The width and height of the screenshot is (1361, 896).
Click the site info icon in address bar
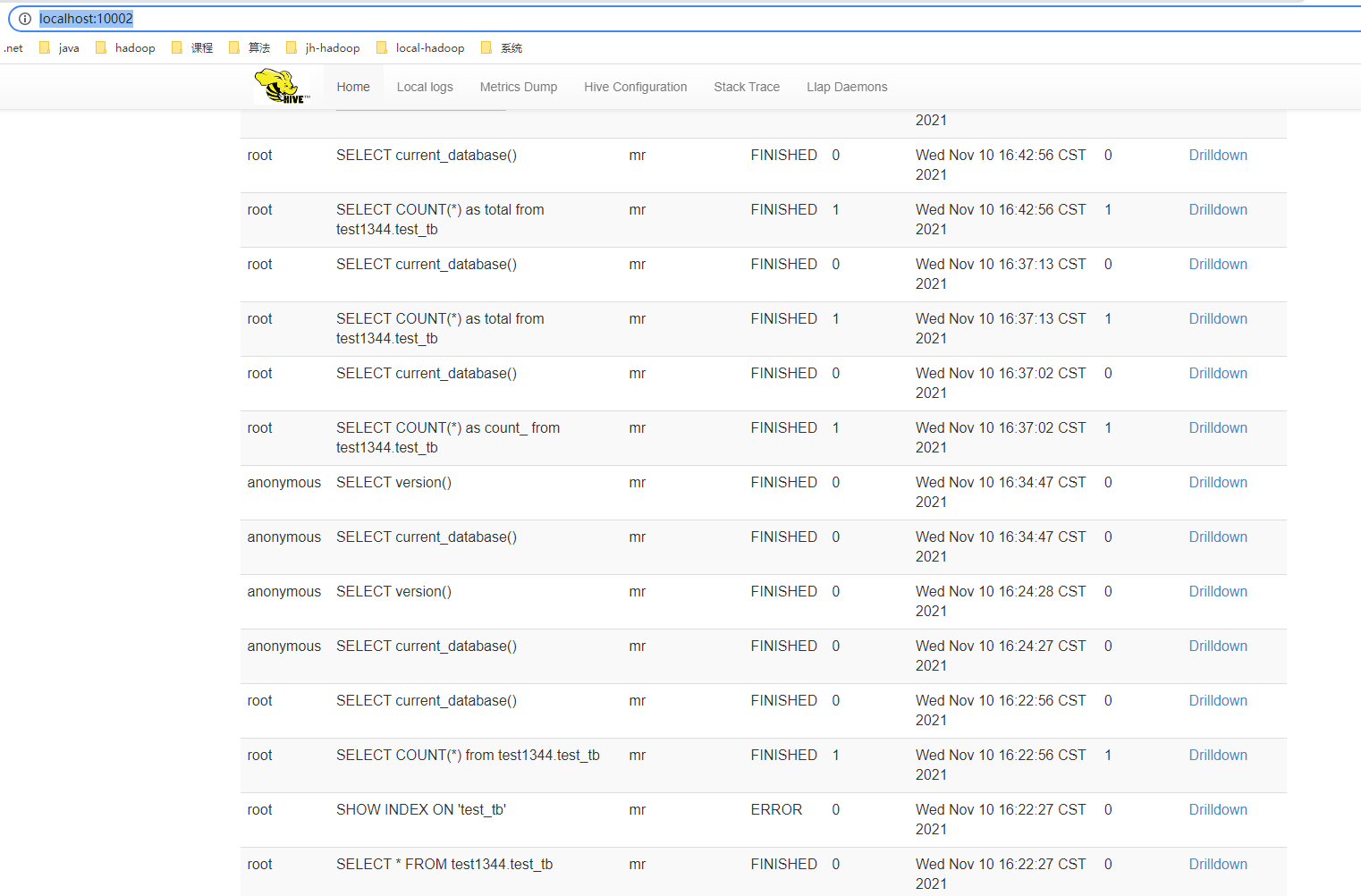tap(25, 19)
